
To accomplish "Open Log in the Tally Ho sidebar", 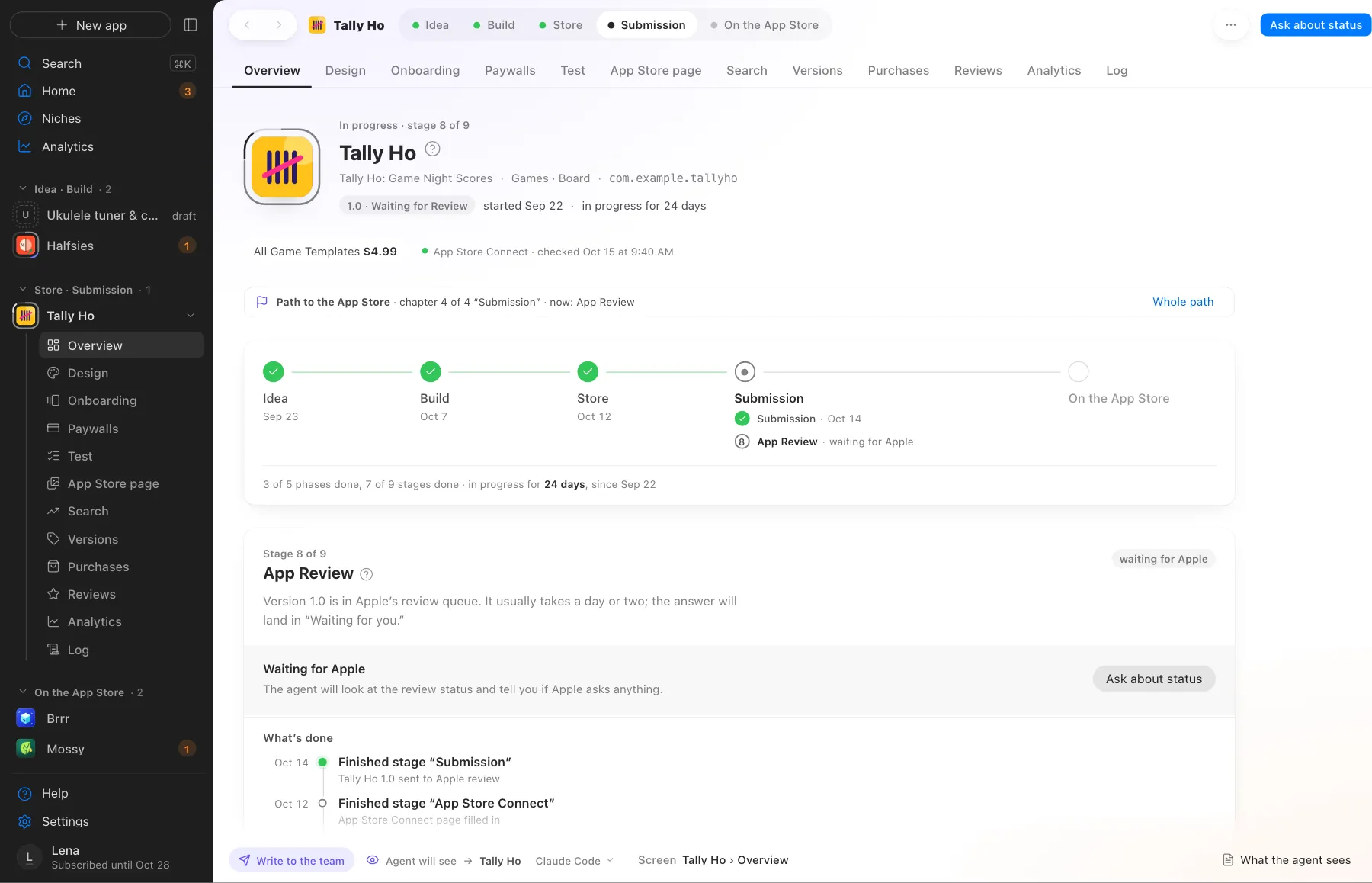I will pos(122,650).
